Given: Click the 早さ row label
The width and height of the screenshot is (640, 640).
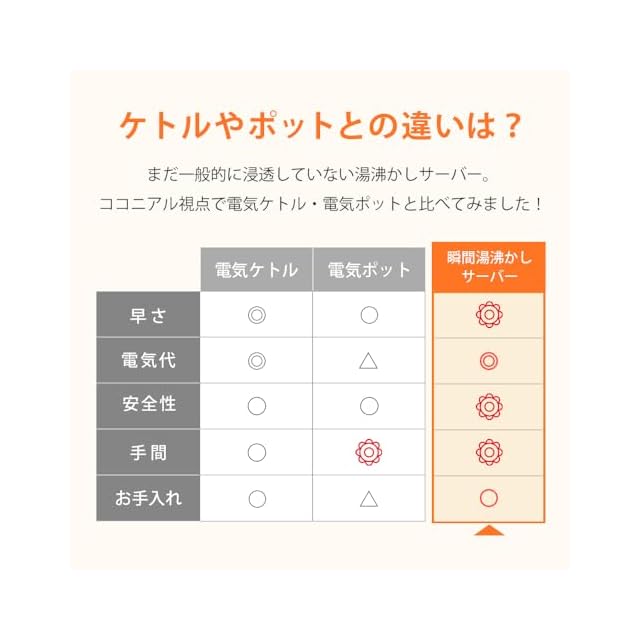Looking at the screenshot, I should 148,315.
